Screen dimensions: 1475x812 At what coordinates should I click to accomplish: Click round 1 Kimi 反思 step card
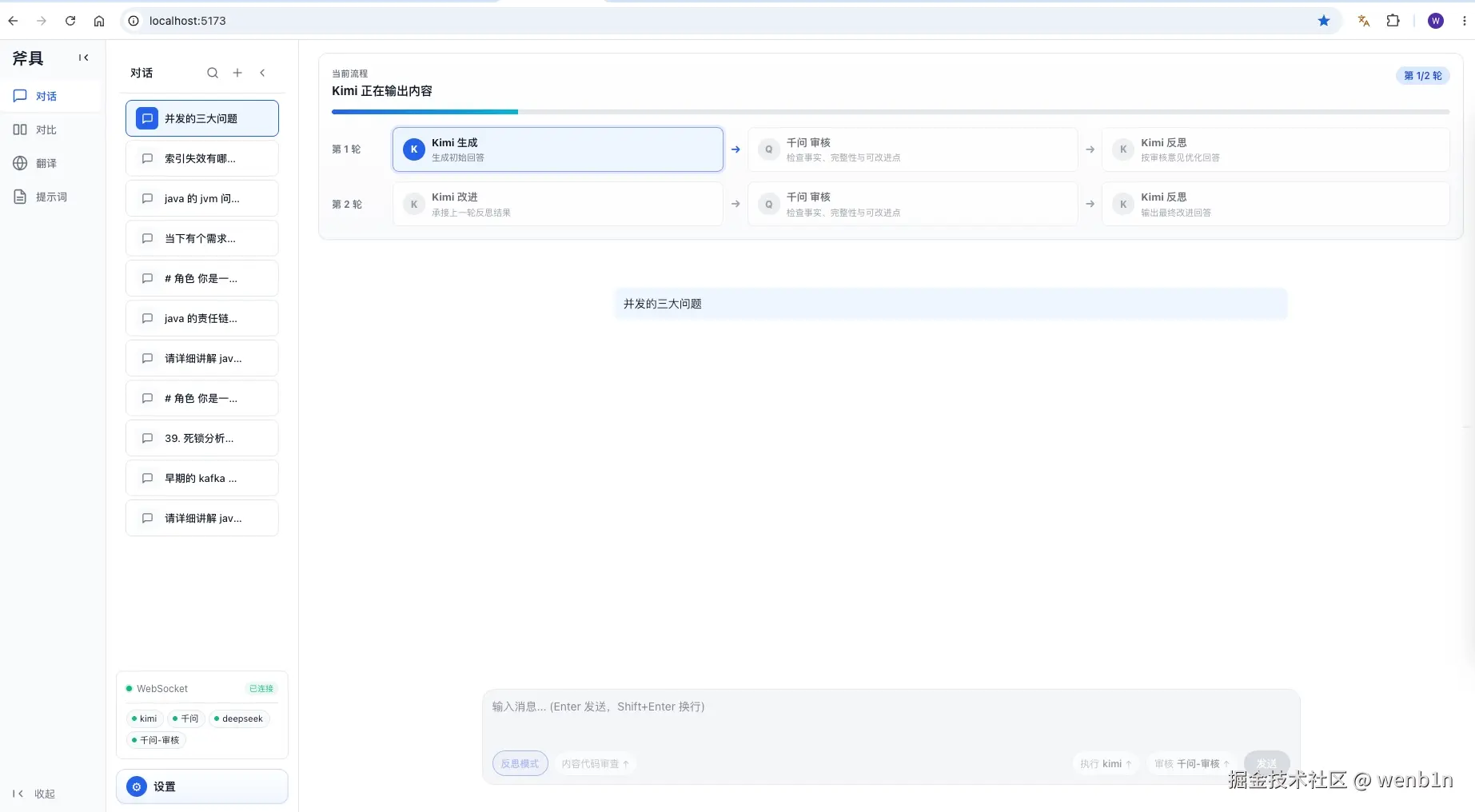pyautogui.click(x=1276, y=149)
